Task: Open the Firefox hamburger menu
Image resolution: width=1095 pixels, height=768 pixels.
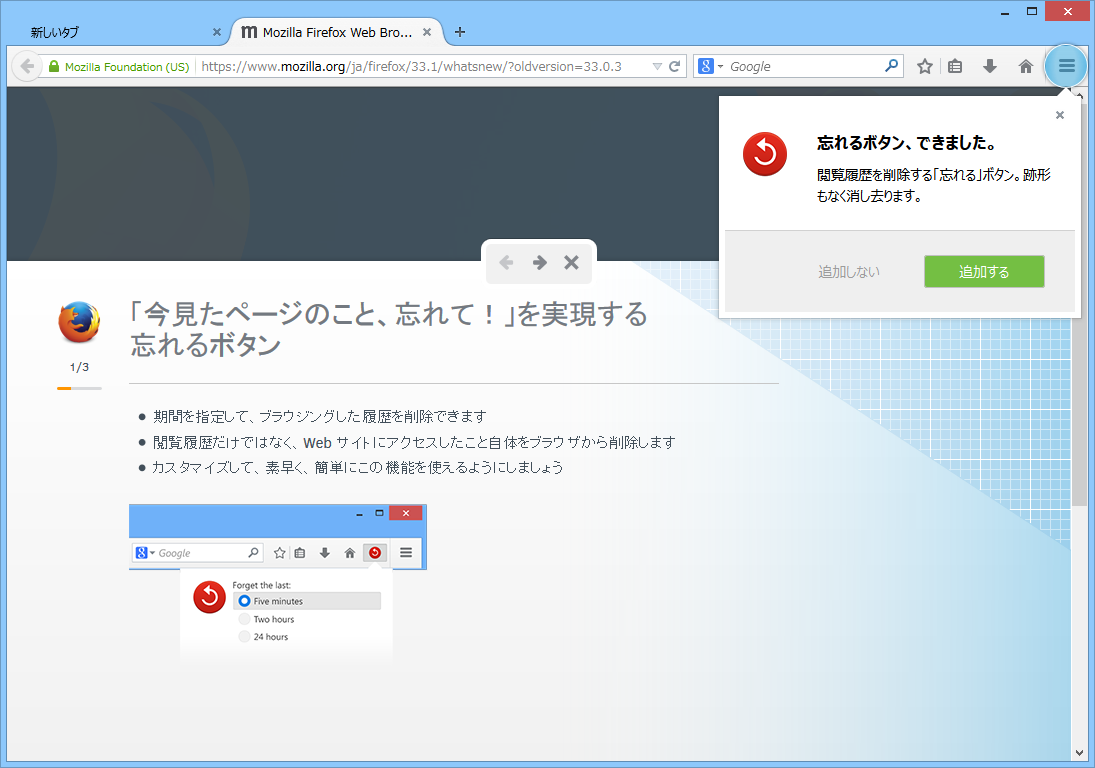Action: point(1065,65)
